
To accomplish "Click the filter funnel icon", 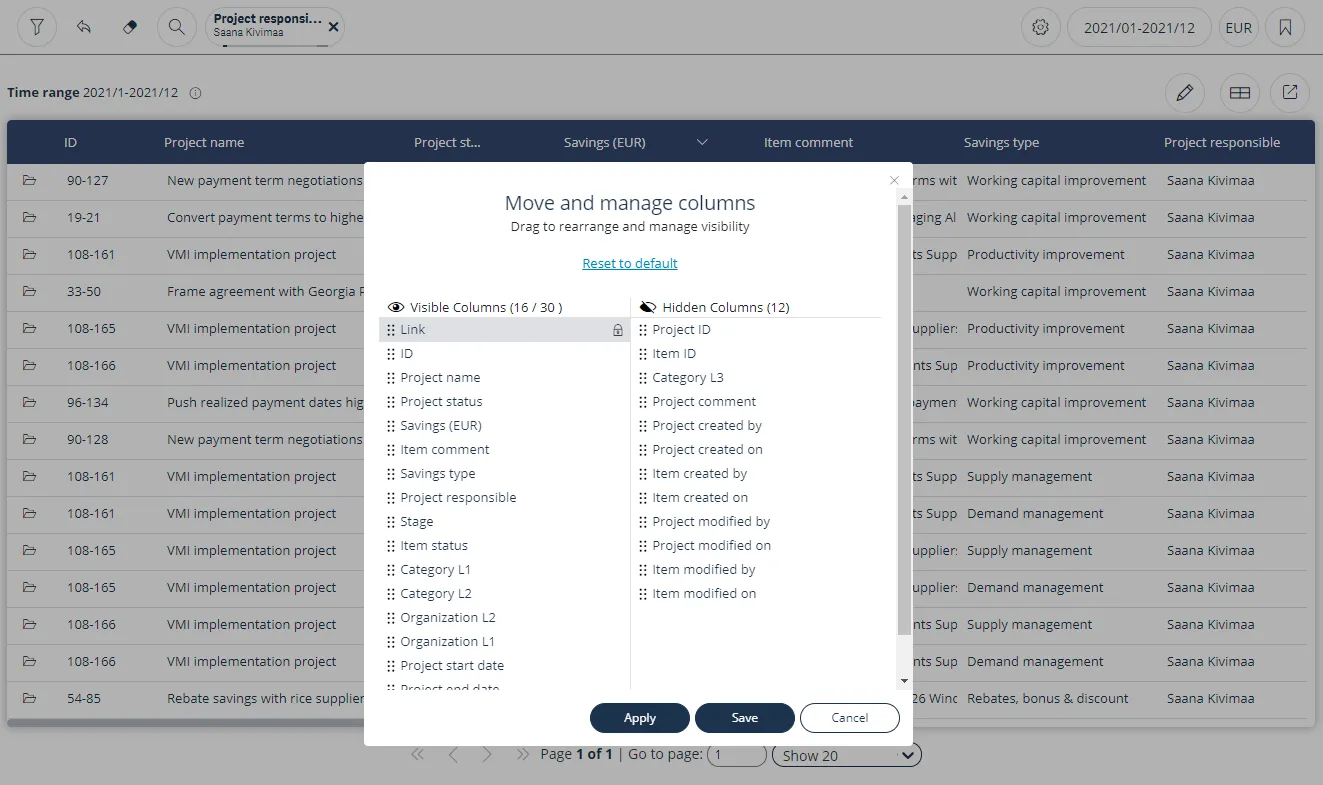I will 37,27.
